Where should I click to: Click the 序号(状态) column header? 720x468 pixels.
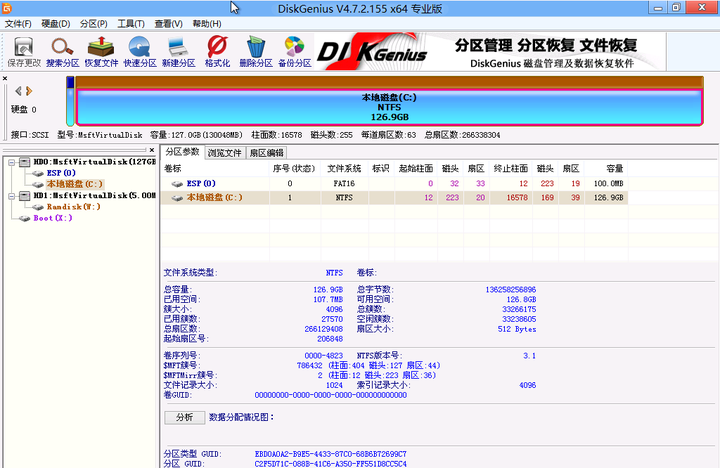pos(294,169)
